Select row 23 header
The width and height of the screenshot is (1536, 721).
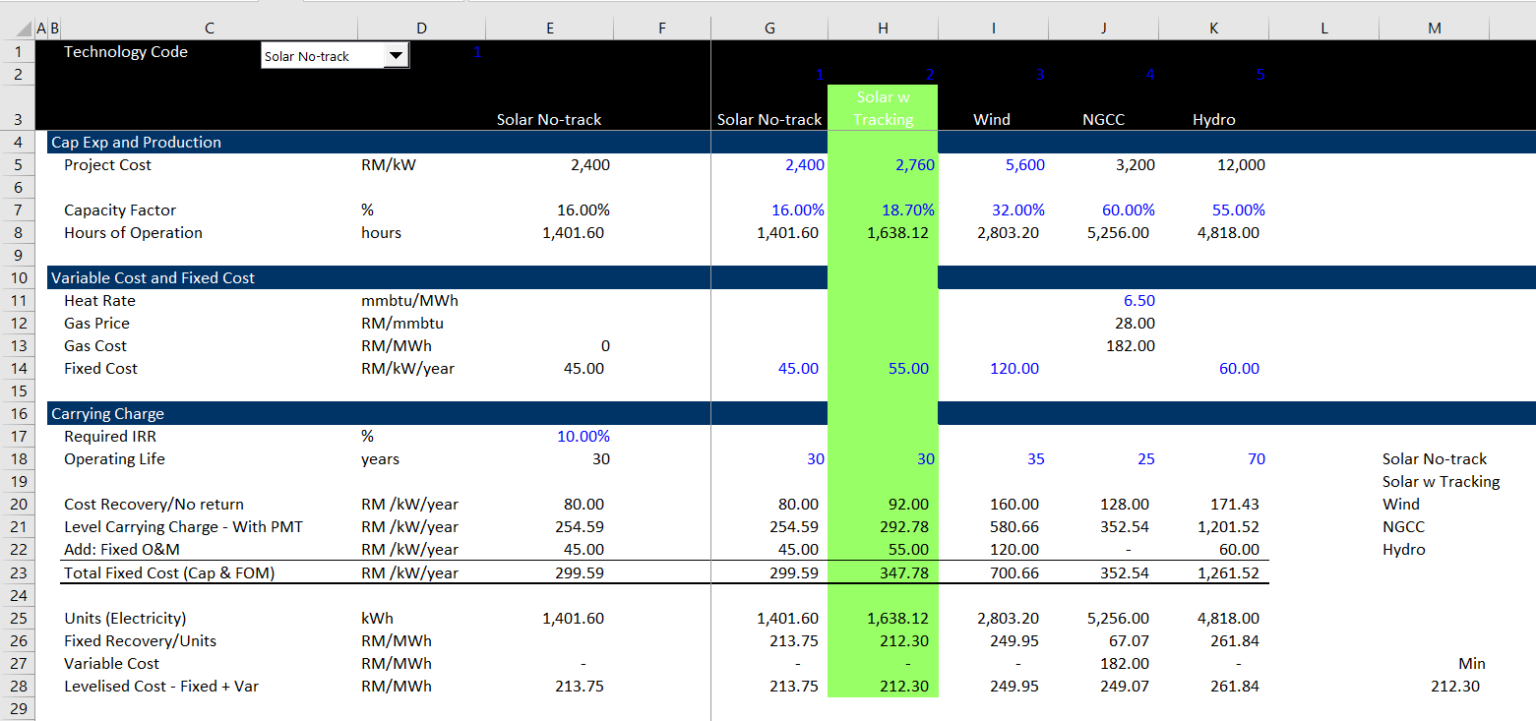click(17, 573)
